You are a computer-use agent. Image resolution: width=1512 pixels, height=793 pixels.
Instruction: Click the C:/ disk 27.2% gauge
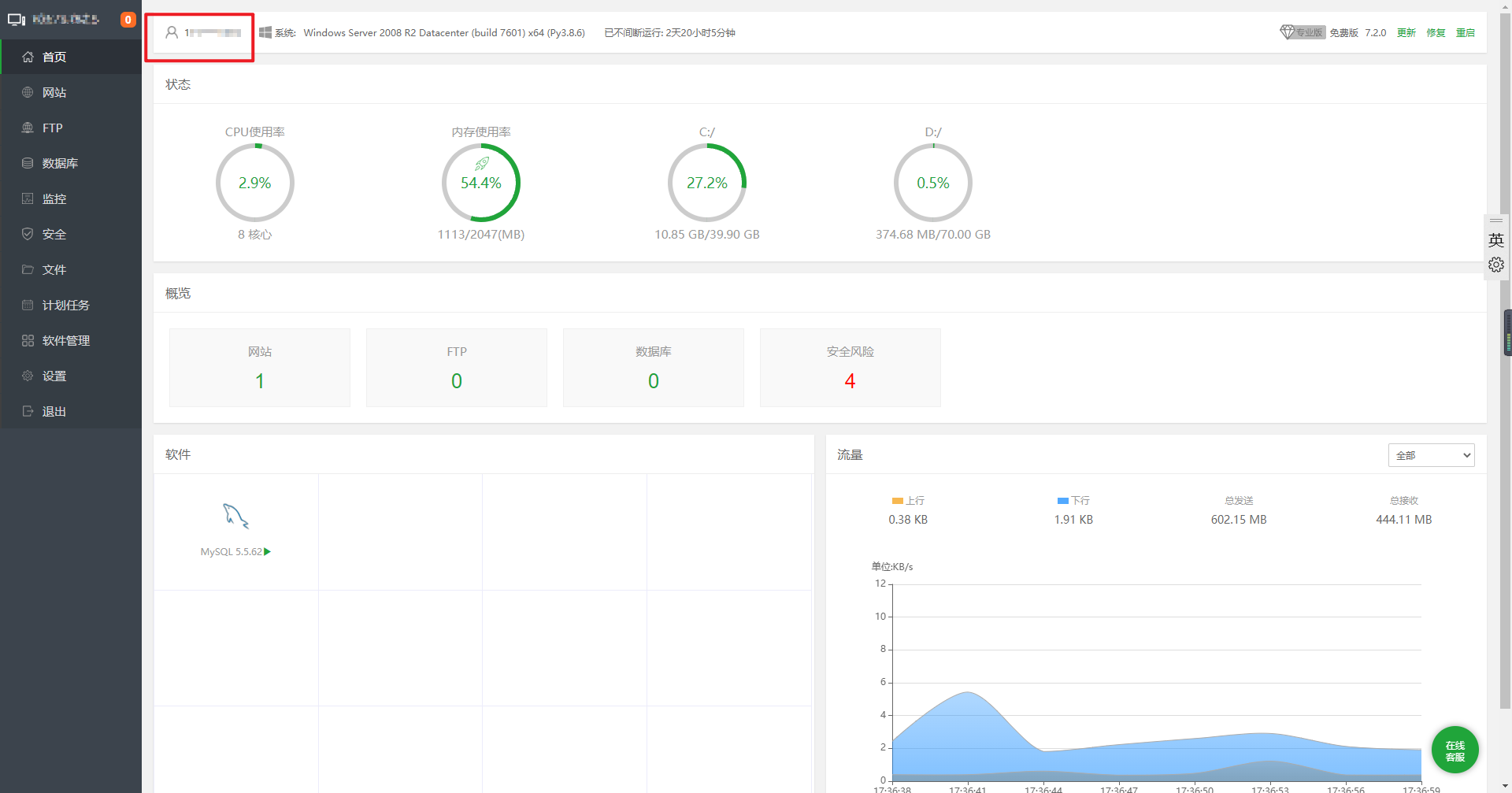tap(707, 183)
